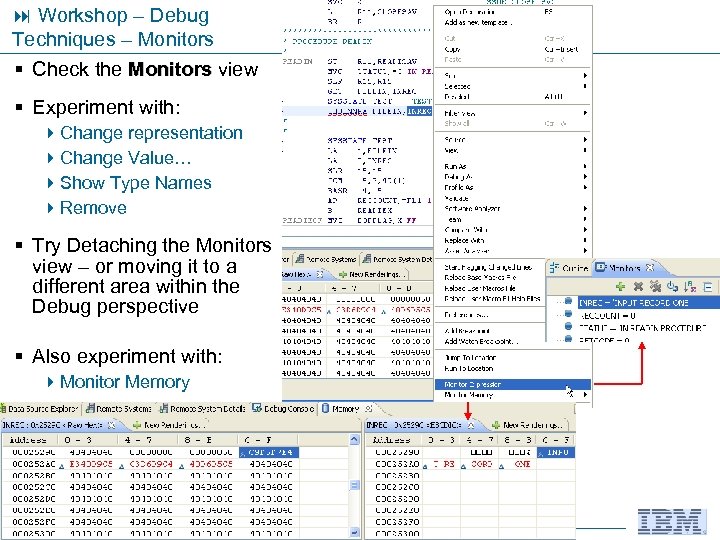
Task: Click the Memory tab cylinder icon
Action: tap(326, 408)
